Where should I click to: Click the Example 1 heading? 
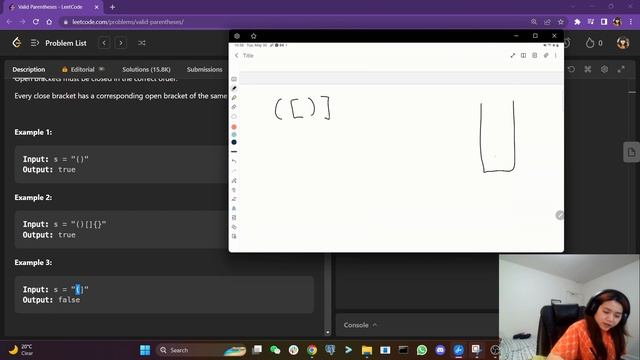pos(33,132)
